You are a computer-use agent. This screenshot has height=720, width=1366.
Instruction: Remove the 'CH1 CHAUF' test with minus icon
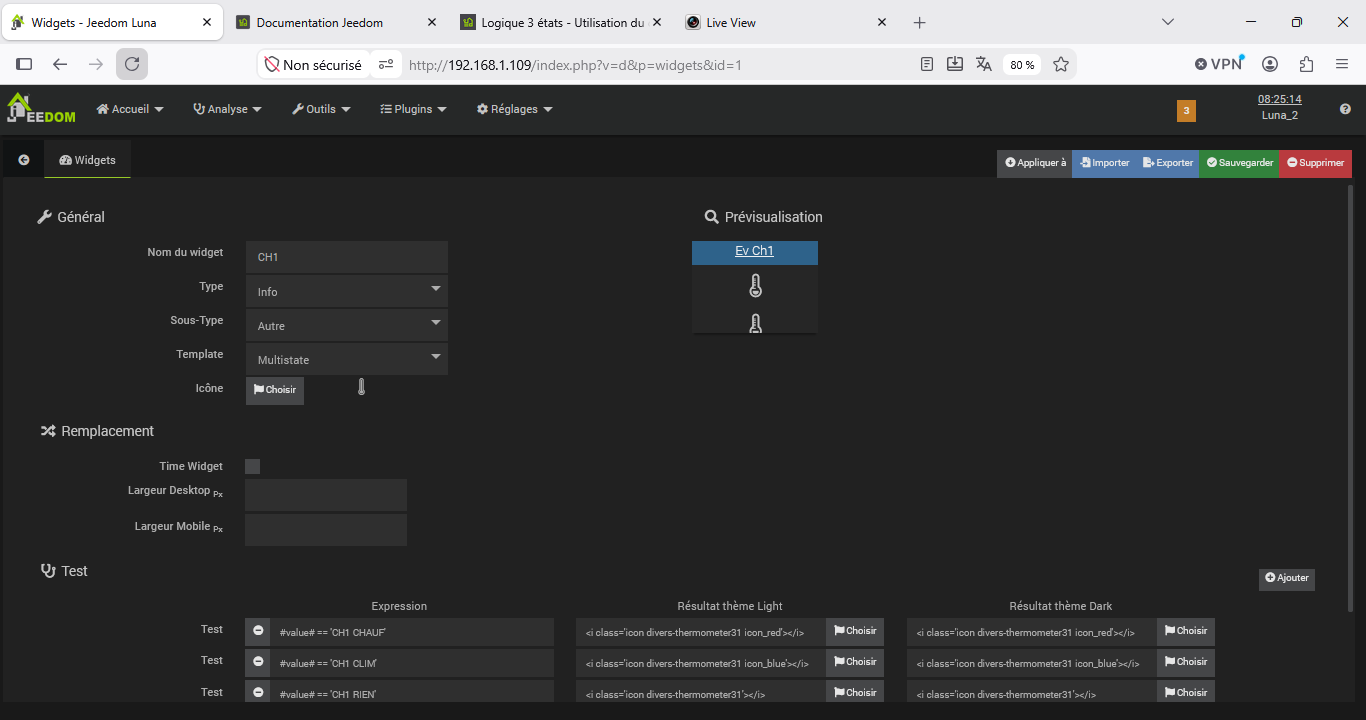(258, 631)
